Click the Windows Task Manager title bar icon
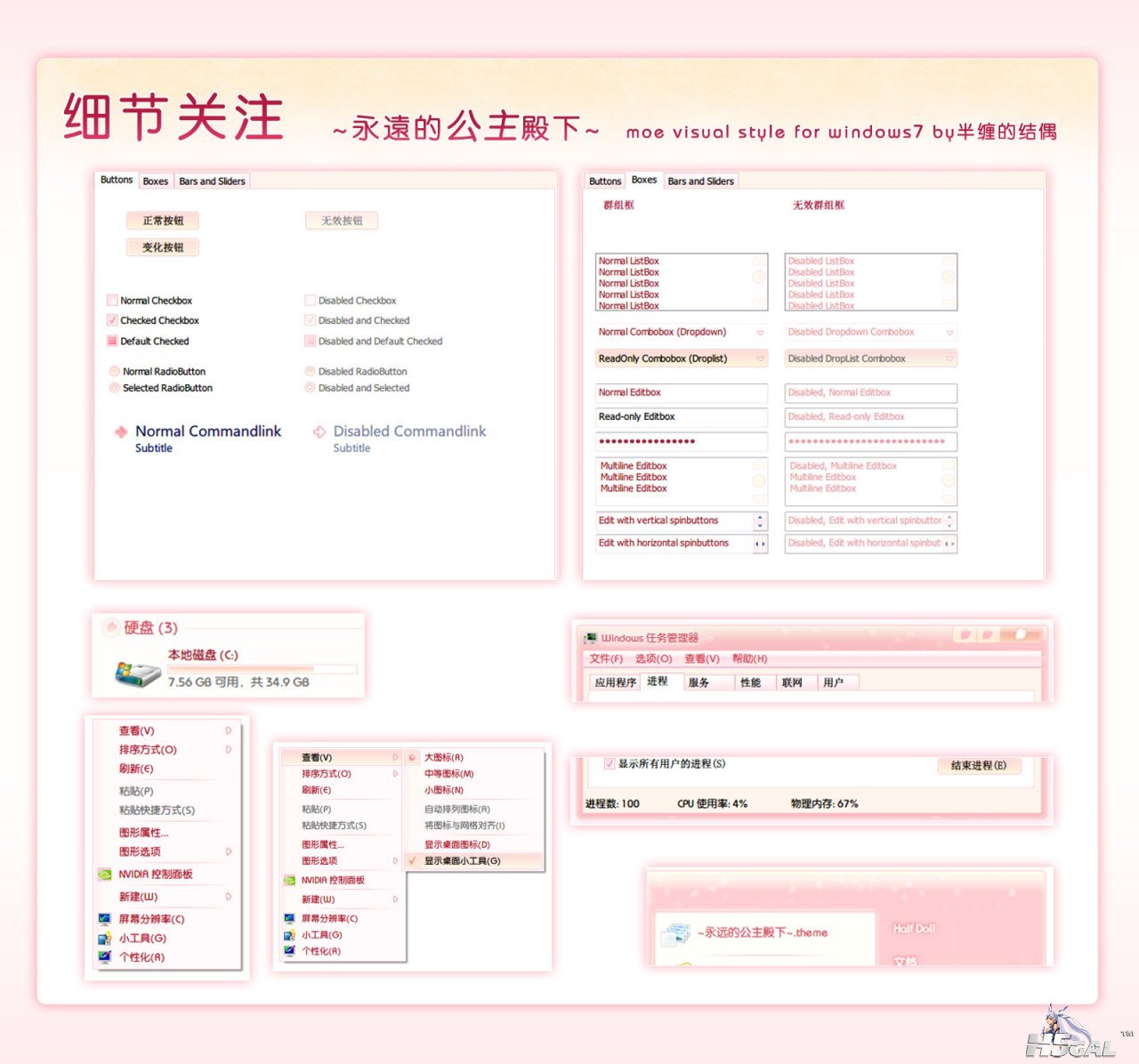 coord(590,638)
